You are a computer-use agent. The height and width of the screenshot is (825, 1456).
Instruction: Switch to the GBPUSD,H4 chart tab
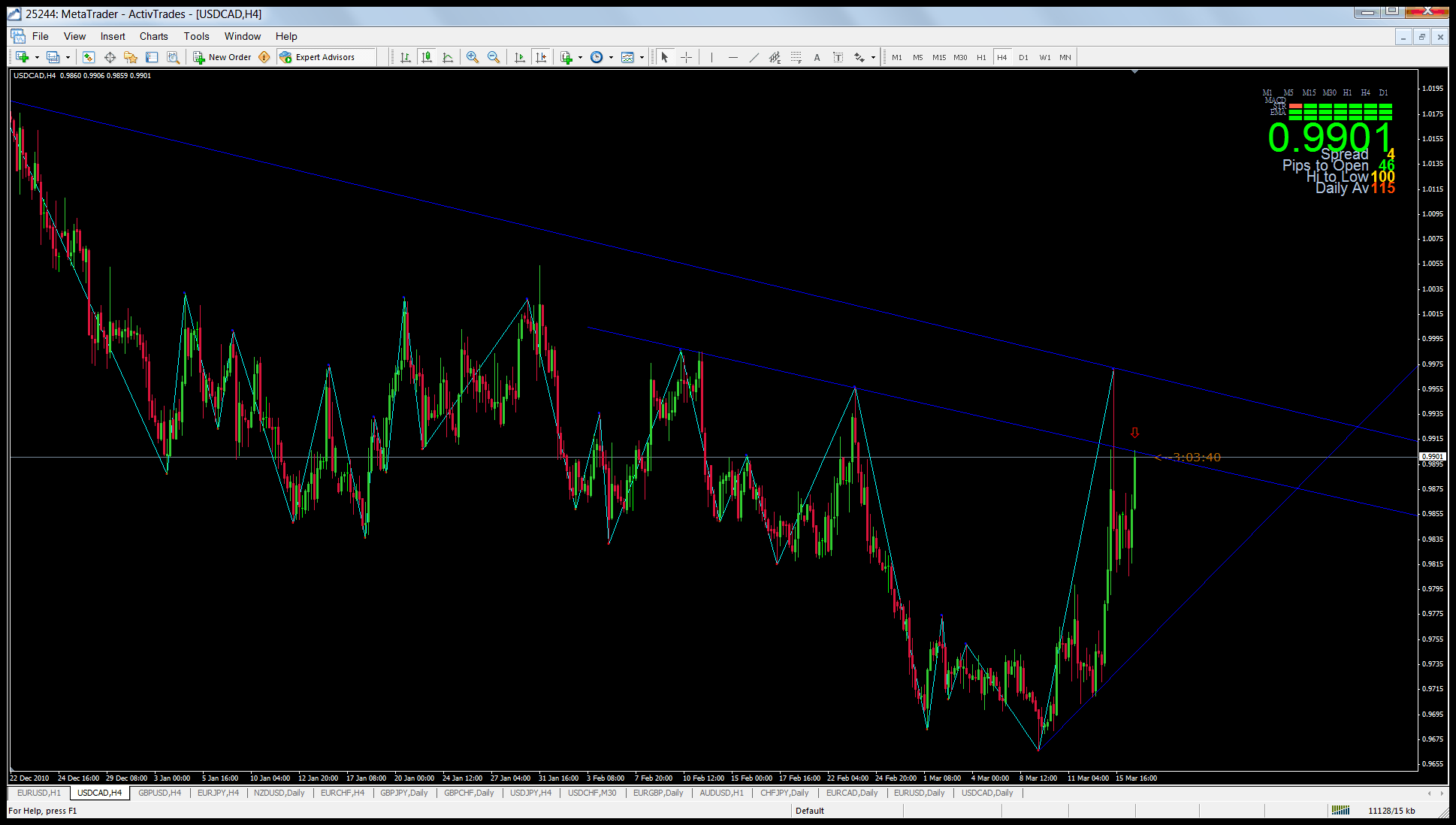pyautogui.click(x=159, y=793)
